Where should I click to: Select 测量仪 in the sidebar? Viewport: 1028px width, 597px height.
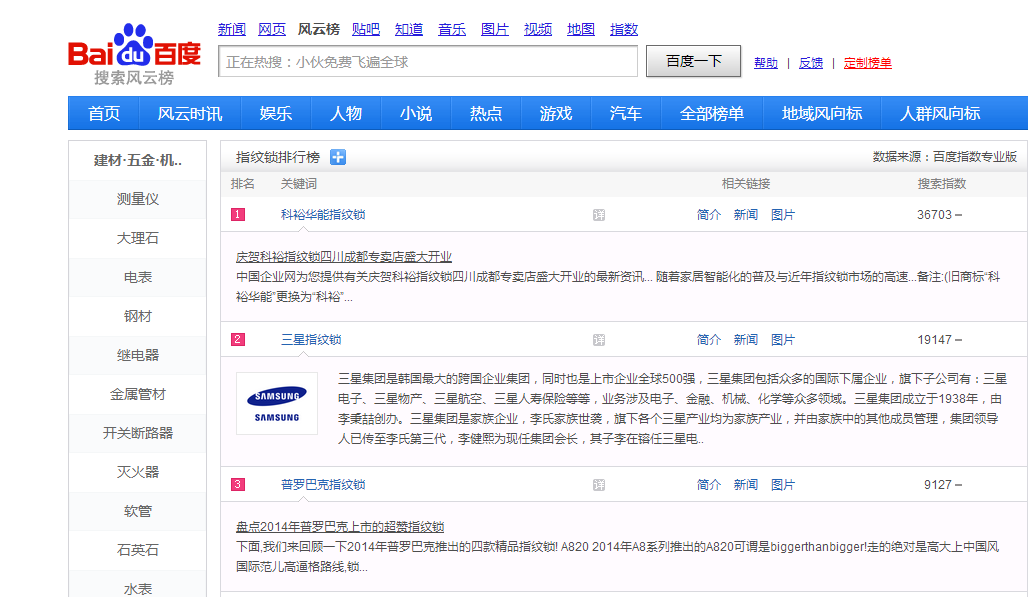pos(138,199)
